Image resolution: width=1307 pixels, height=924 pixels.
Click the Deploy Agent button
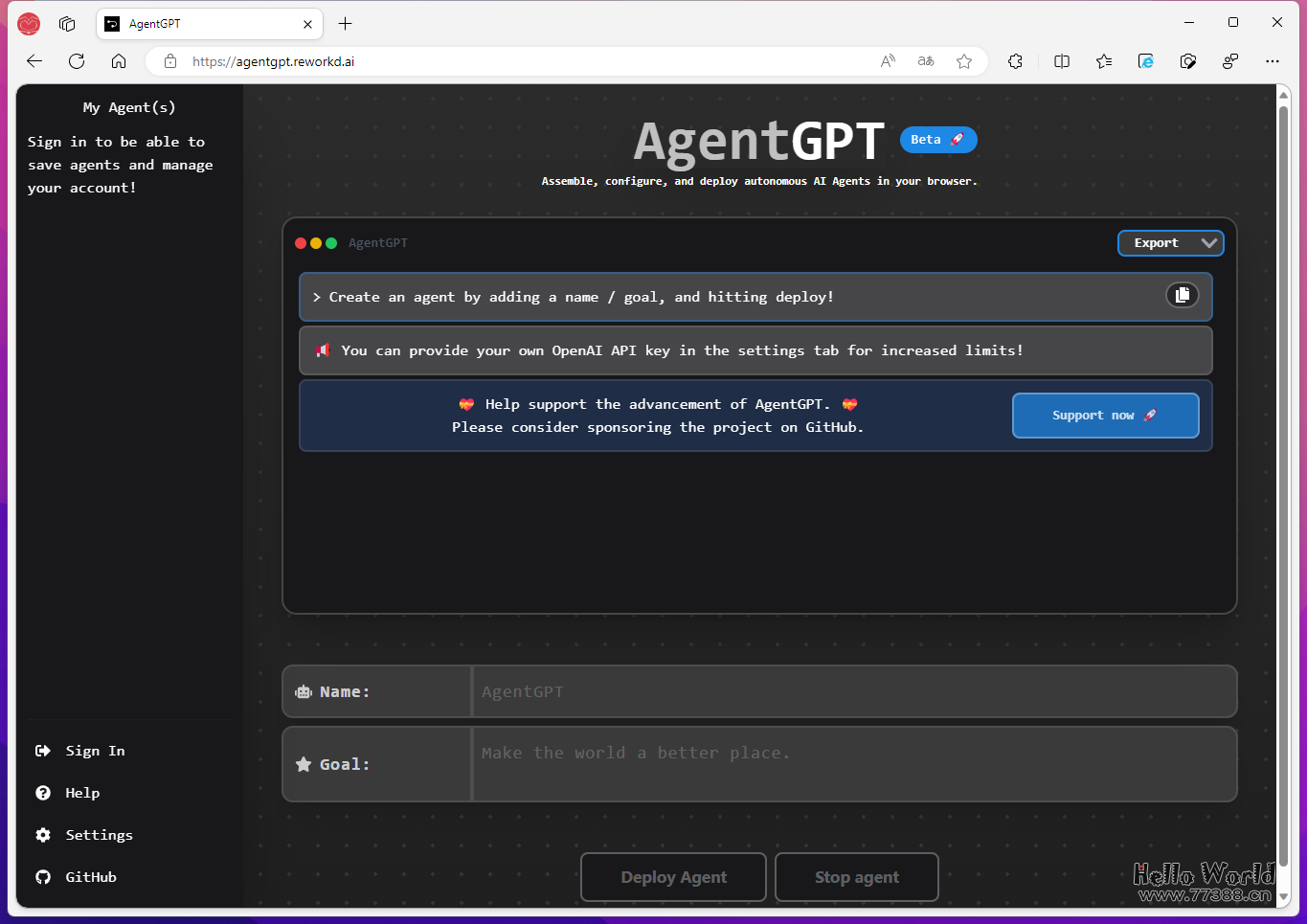pyautogui.click(x=673, y=877)
